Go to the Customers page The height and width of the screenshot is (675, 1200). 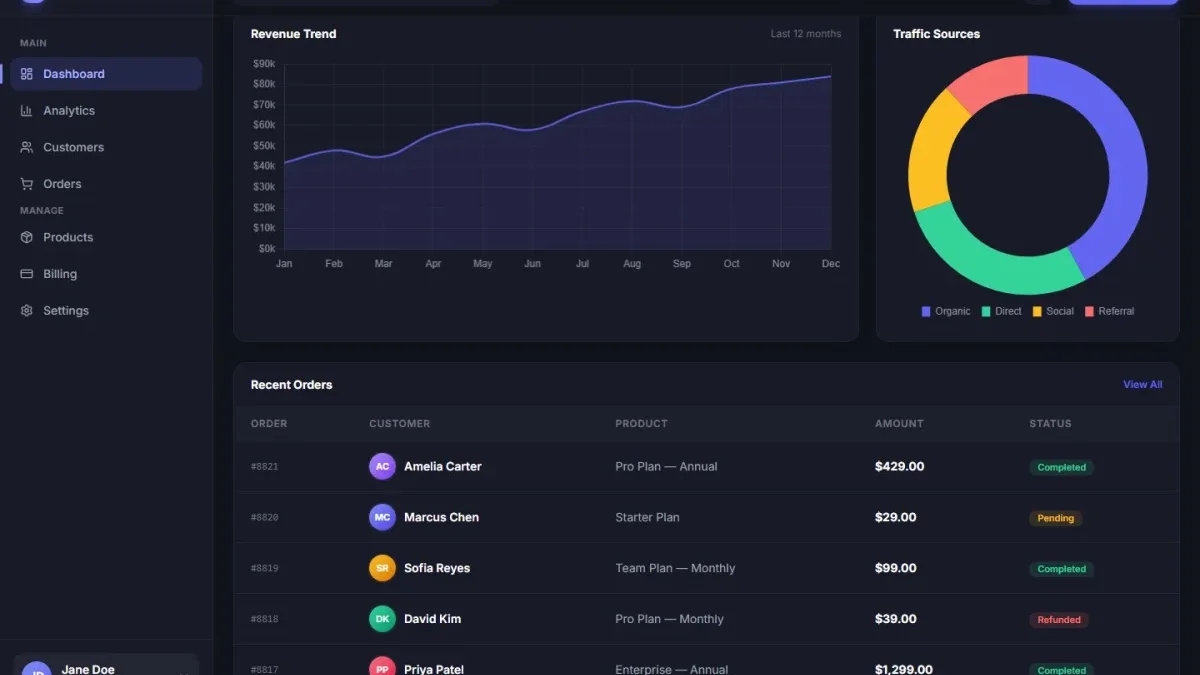coord(106,147)
